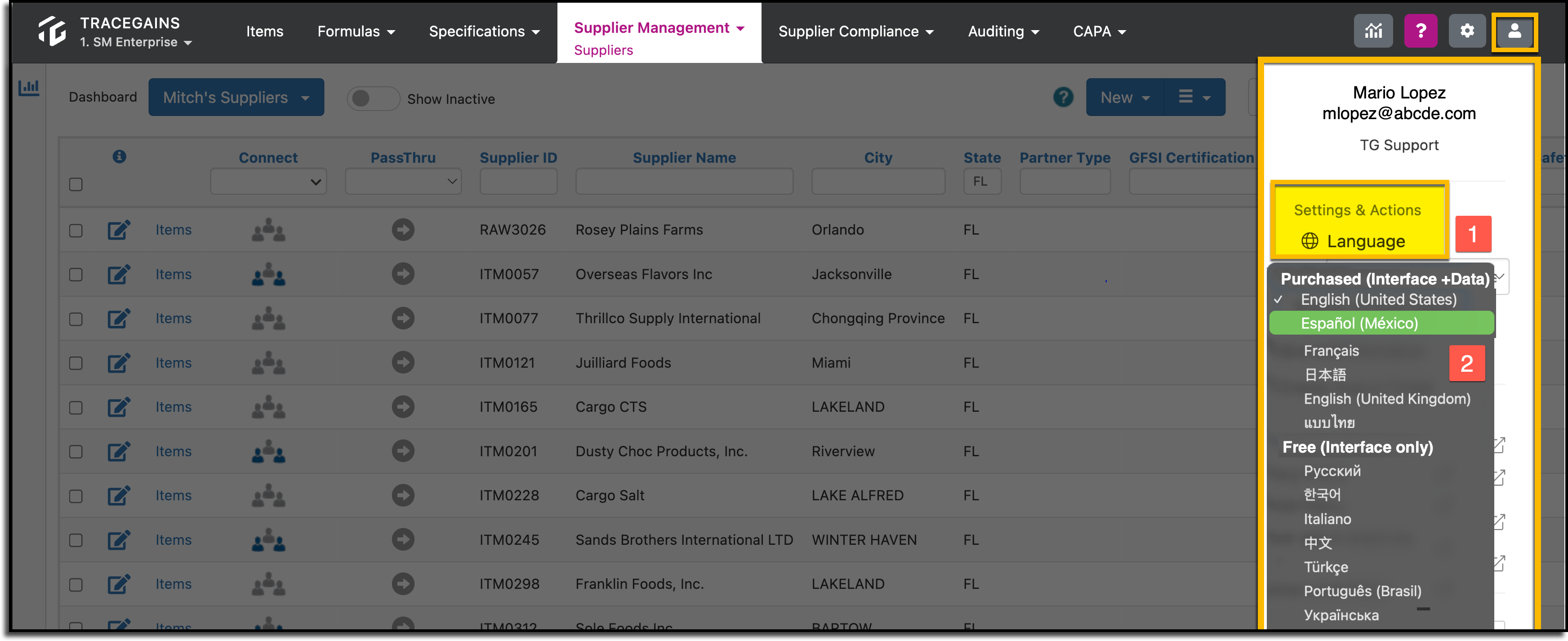Check the box for the Cargo CTS row
1568x641 pixels.
(x=76, y=407)
